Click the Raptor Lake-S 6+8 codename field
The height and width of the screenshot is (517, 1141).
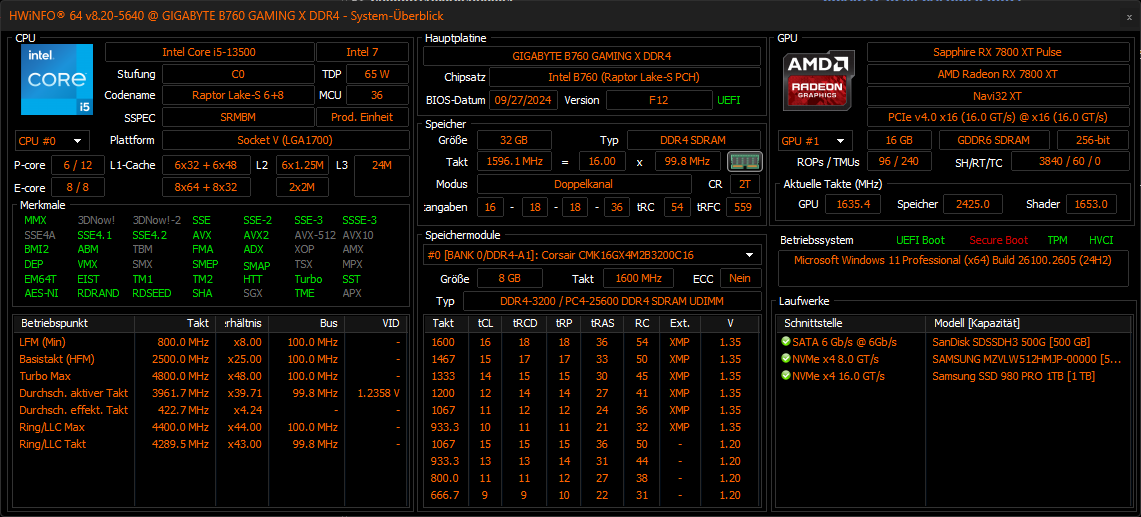(239, 95)
